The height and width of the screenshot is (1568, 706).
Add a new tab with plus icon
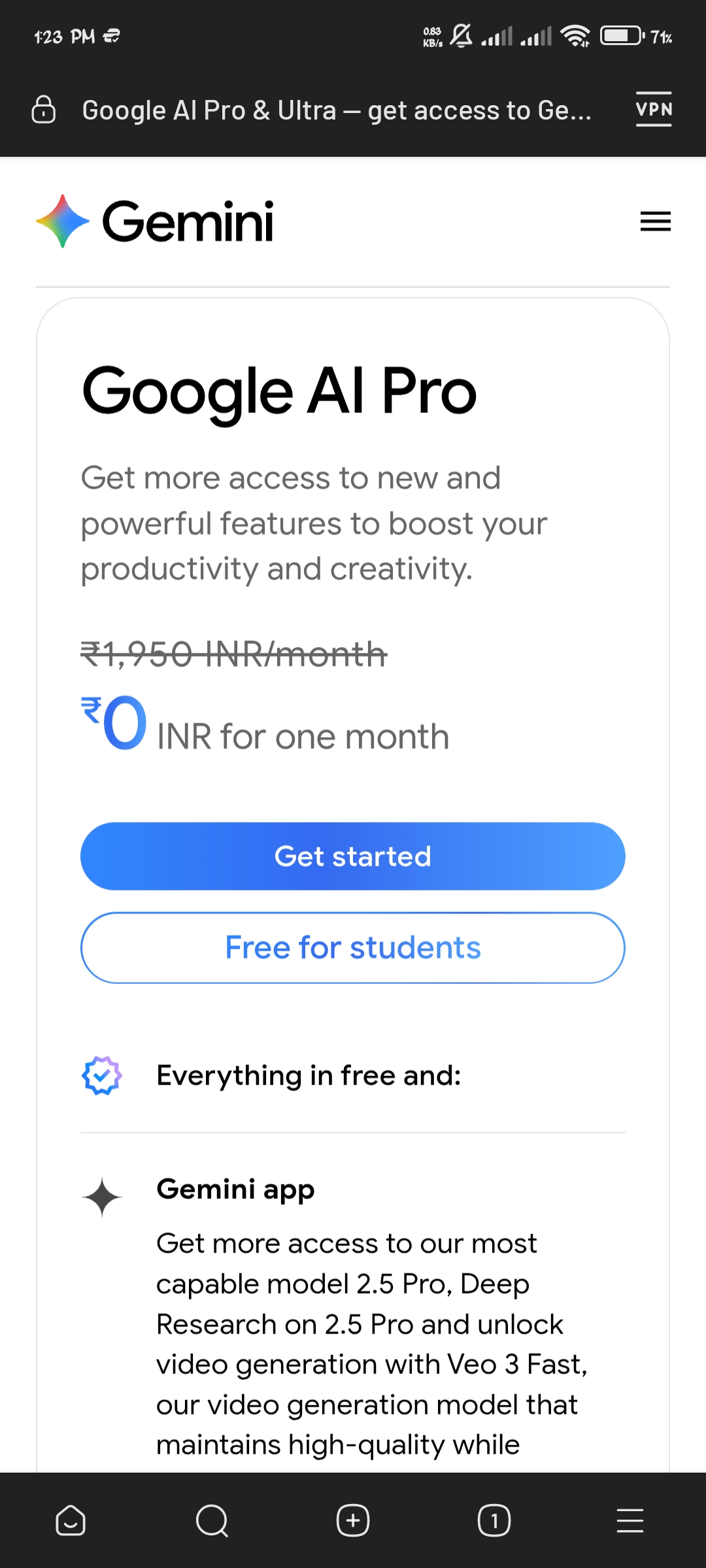(x=353, y=1520)
